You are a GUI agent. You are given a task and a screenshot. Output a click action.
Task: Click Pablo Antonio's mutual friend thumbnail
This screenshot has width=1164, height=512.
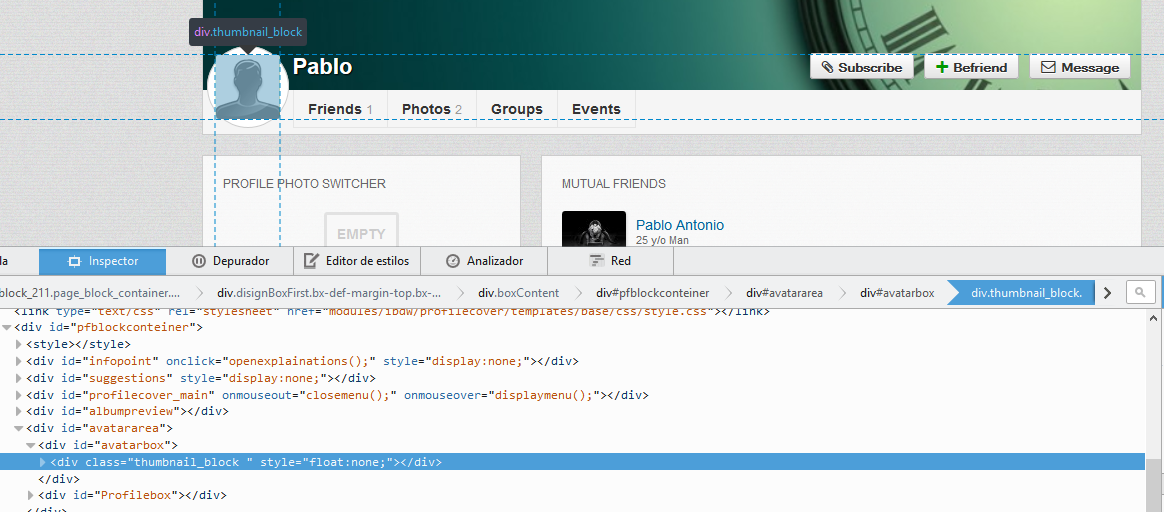pyautogui.click(x=594, y=229)
